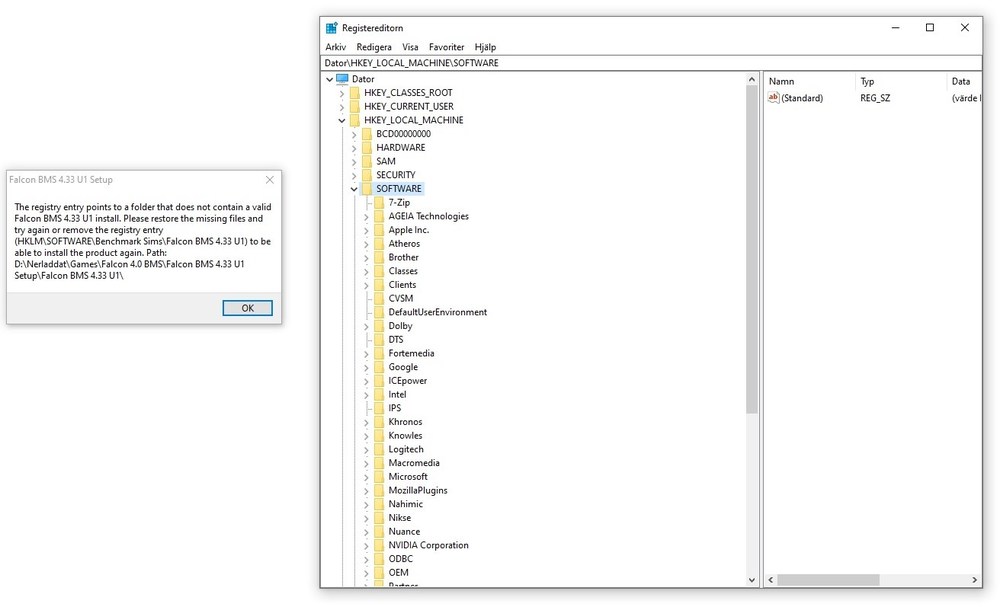Expand the HKEY_CLASSES_ROOT key

click(x=342, y=93)
